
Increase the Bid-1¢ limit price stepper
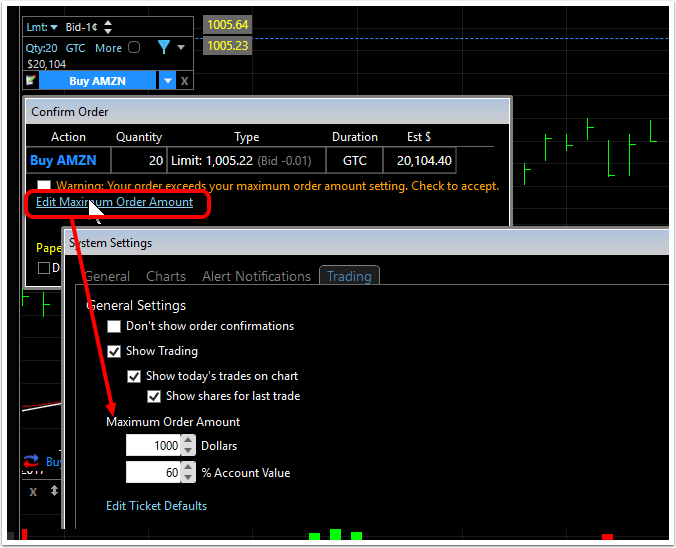108,23
